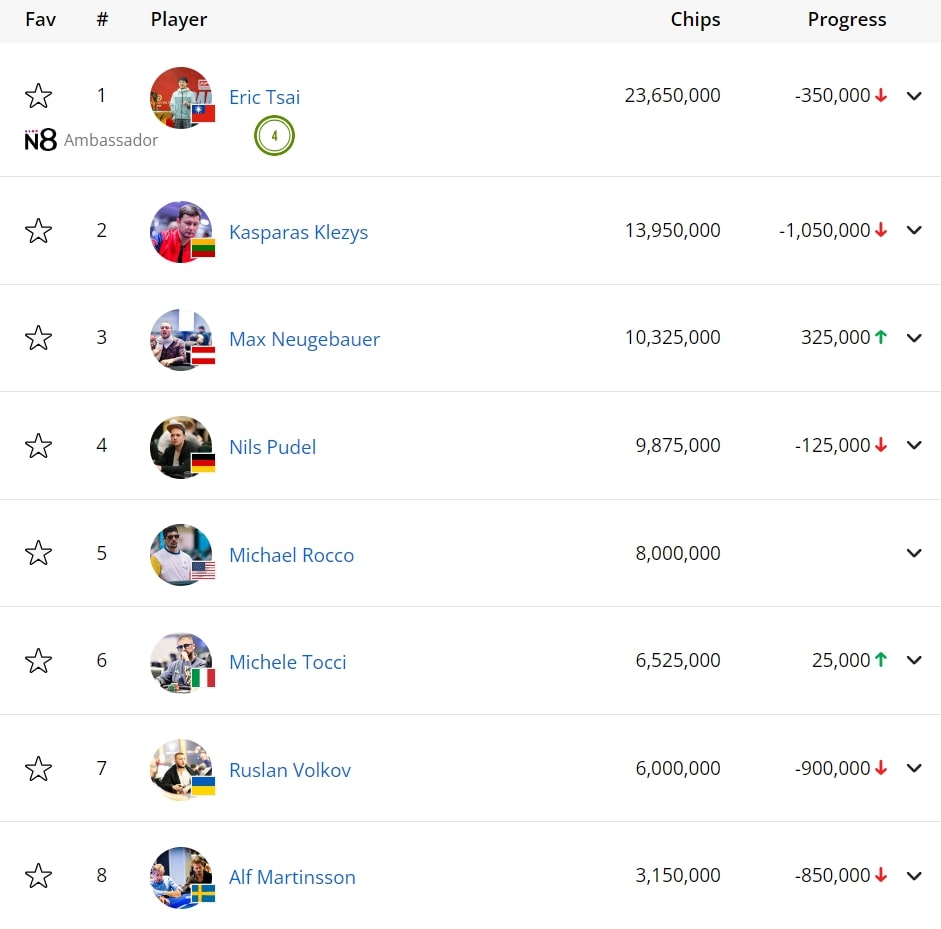Open Alf Martinsson's row dropdown chevron
The width and height of the screenshot is (941, 929).
[914, 876]
